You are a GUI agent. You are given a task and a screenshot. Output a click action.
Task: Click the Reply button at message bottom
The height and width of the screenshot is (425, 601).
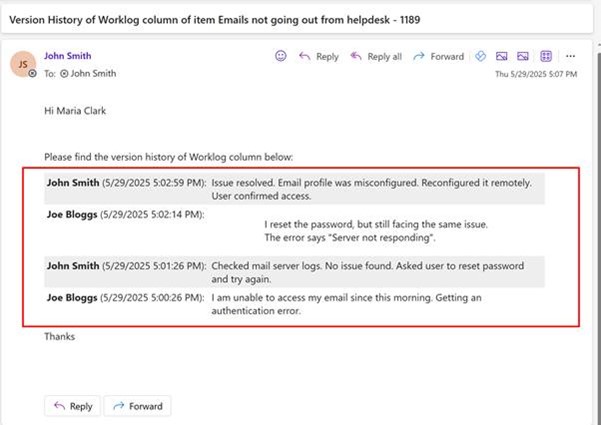point(72,406)
